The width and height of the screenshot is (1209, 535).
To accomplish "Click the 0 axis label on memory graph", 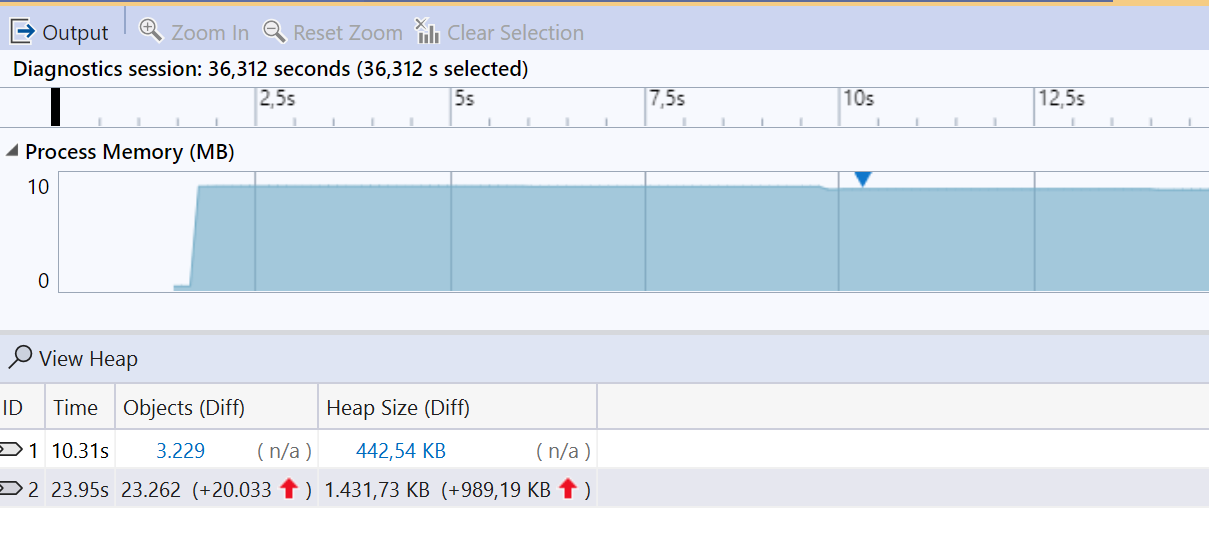I will (x=43, y=281).
